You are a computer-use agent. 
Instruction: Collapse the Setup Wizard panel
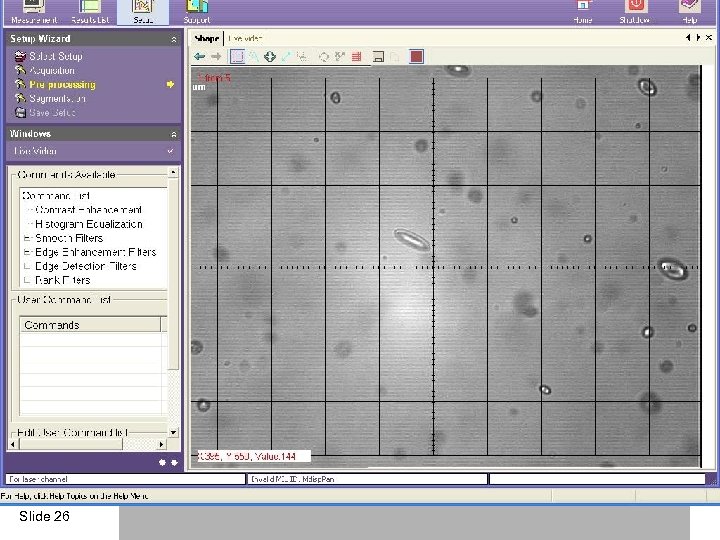click(174, 39)
